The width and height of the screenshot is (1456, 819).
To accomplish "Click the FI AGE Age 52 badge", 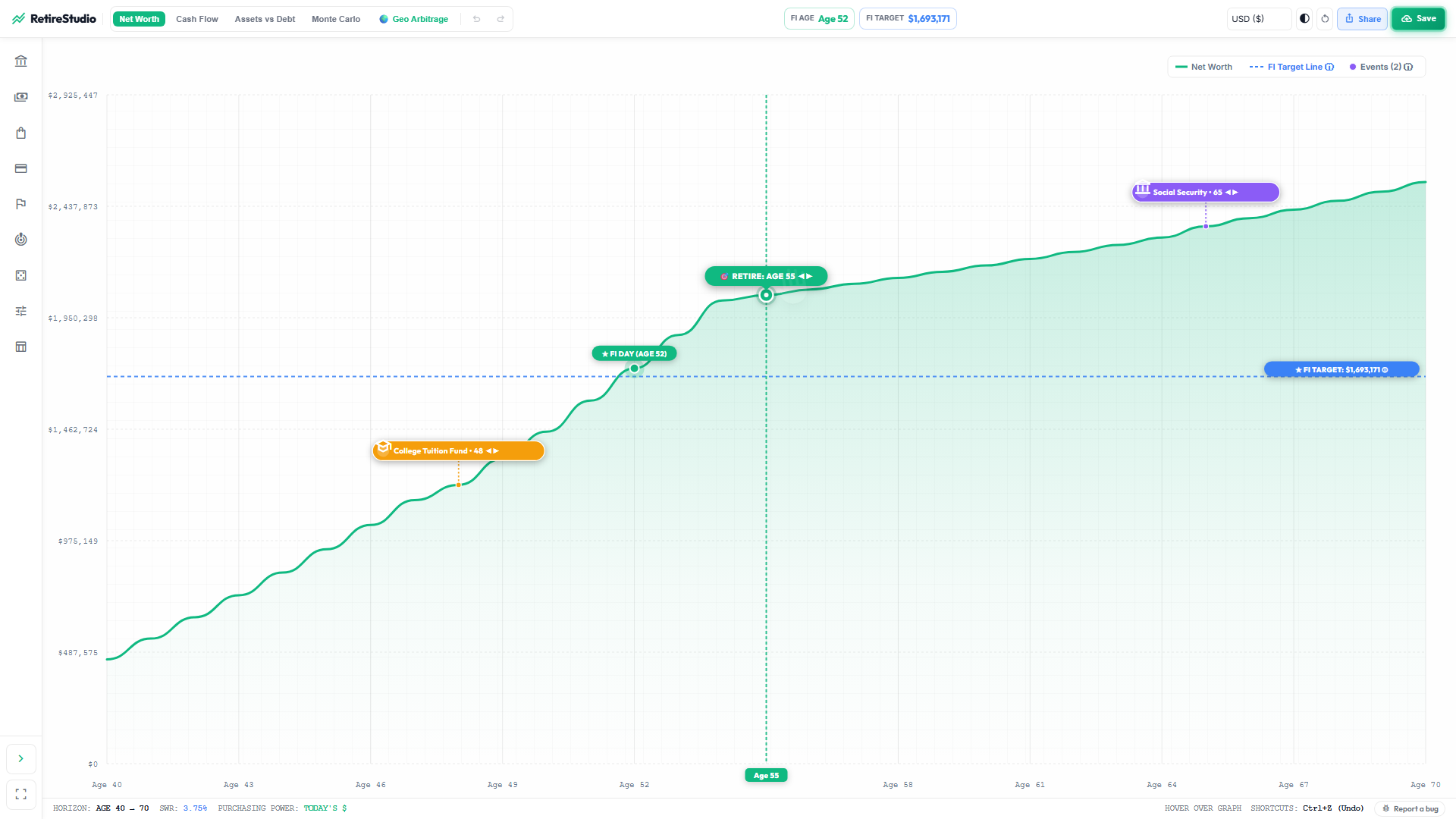I will point(819,19).
